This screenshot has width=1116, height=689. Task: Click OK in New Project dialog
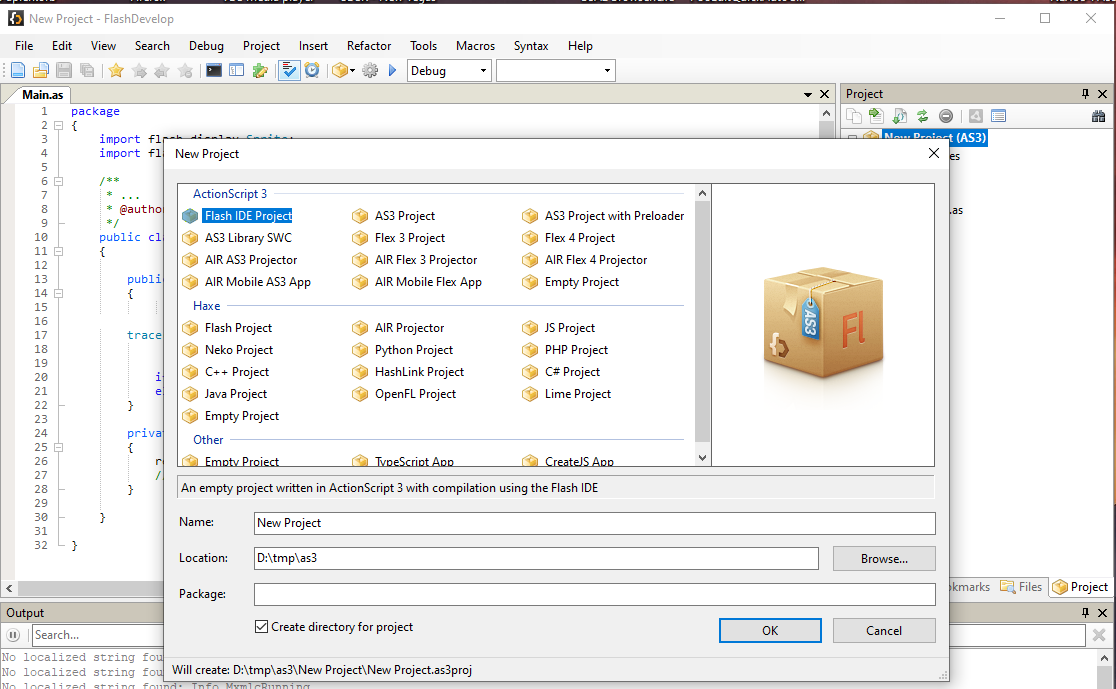(x=770, y=631)
